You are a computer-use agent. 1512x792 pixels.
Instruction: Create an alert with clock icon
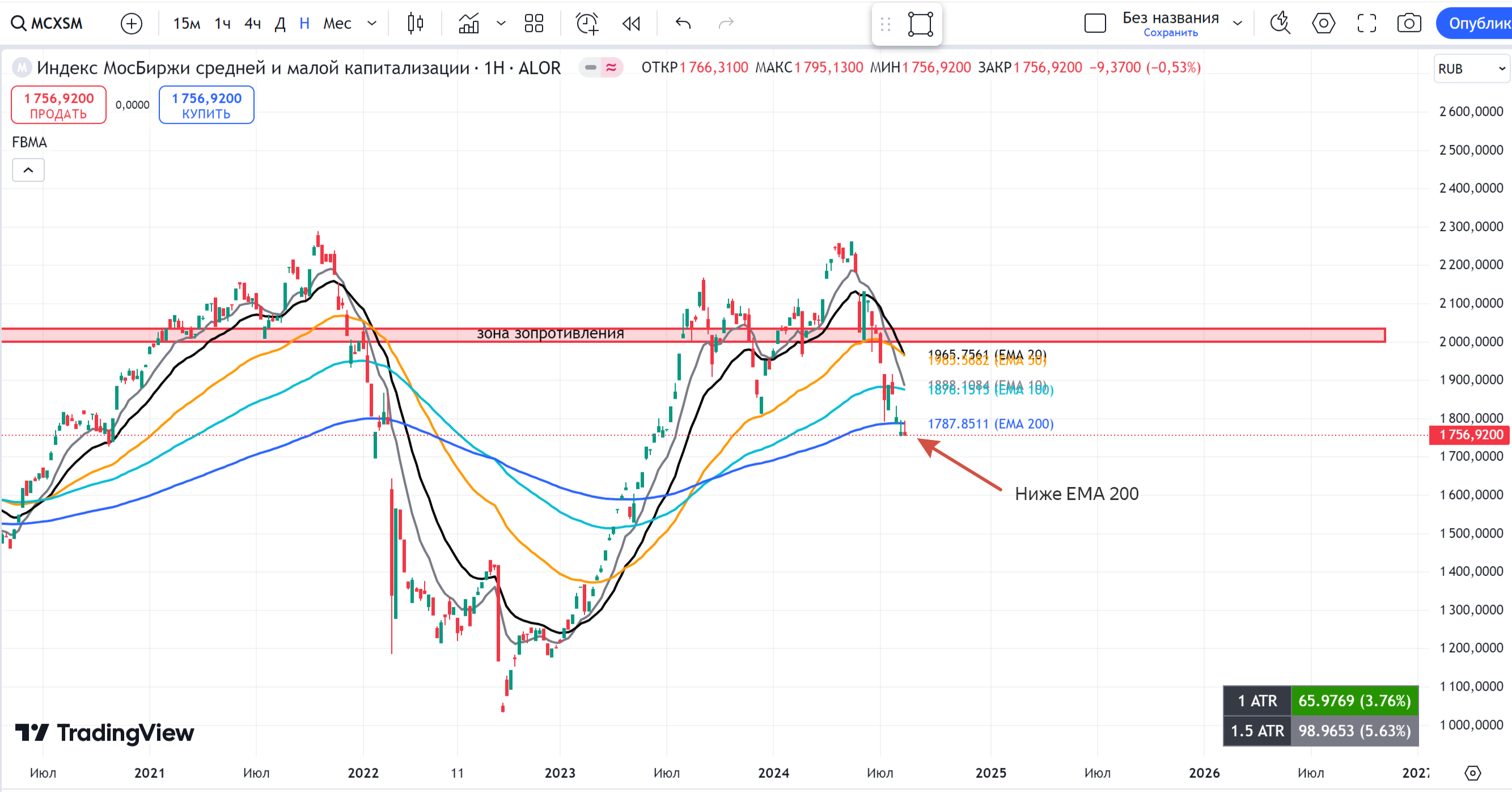(x=587, y=23)
